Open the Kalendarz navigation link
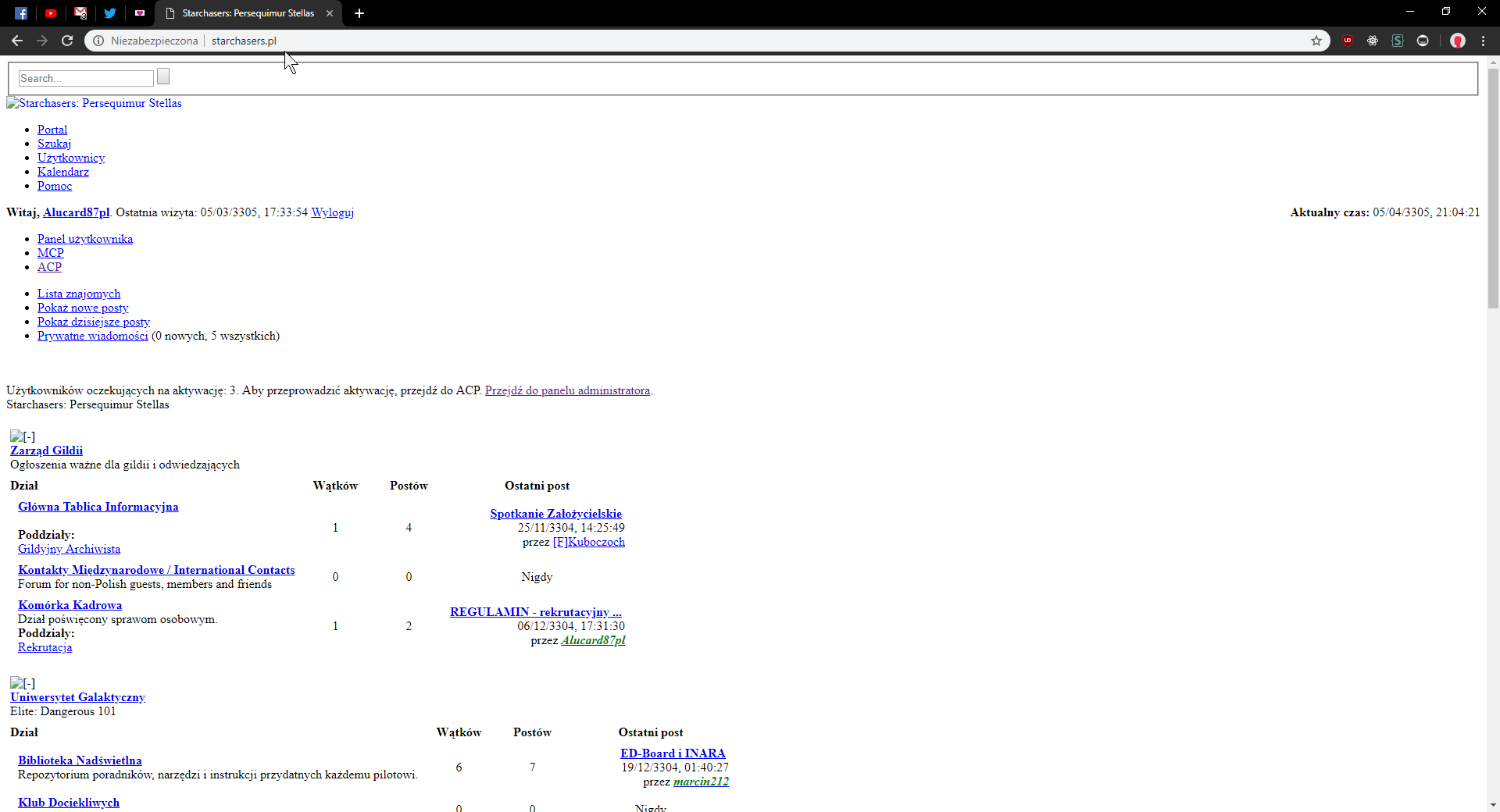Viewport: 1500px width, 812px height. coord(63,172)
